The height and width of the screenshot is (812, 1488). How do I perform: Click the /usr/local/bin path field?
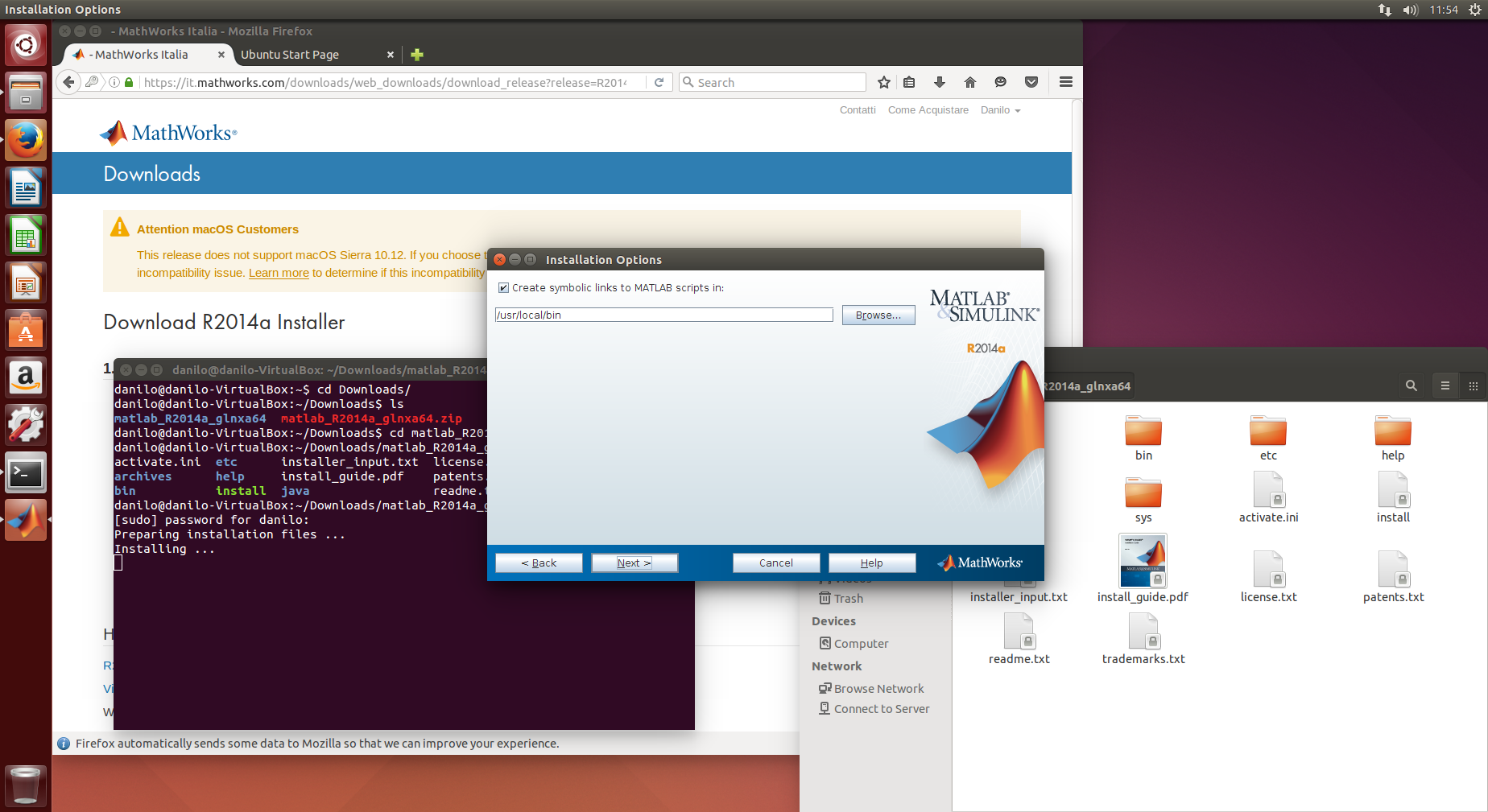664,315
